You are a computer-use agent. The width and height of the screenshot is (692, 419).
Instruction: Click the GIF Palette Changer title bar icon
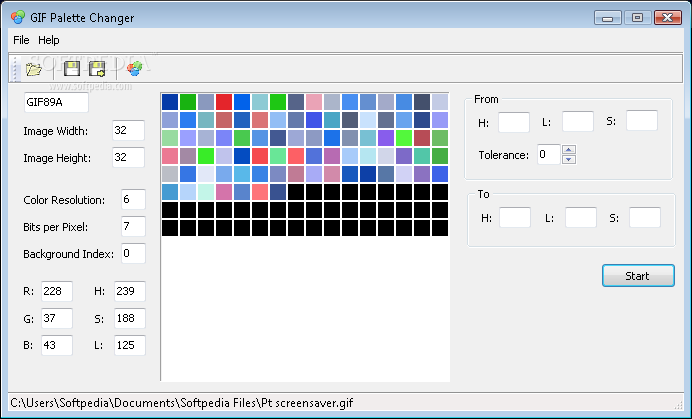tap(18, 17)
